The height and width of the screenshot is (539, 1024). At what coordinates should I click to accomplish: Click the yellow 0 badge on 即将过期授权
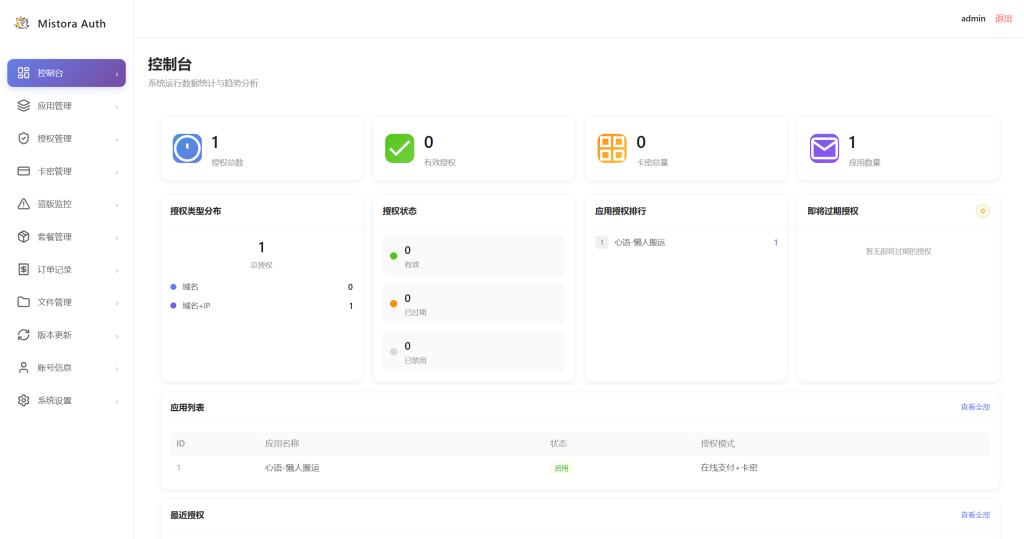pos(982,211)
